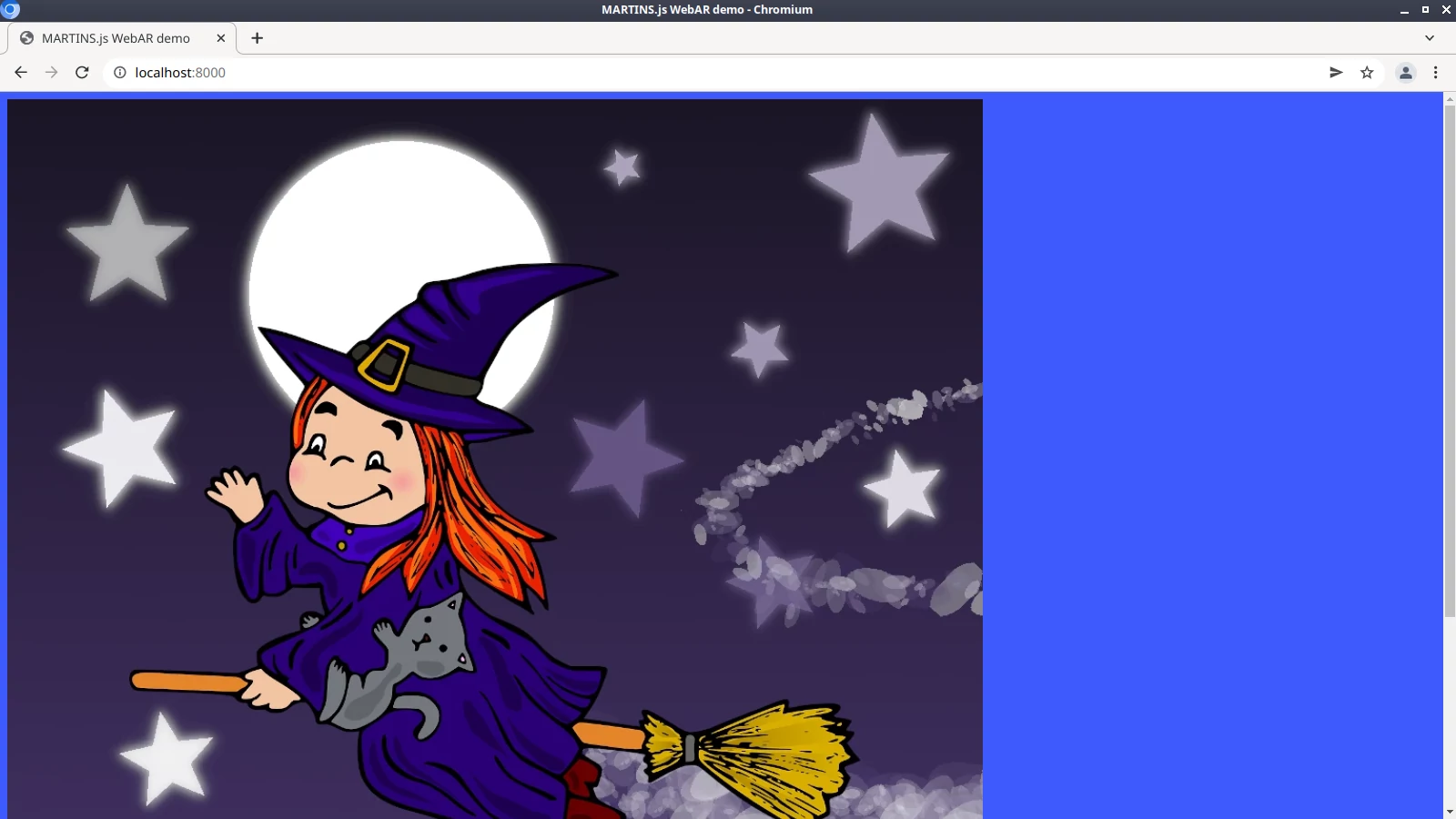Click the Chromium app icon in title bar
This screenshot has width=1456, height=819.
pos(10,9)
